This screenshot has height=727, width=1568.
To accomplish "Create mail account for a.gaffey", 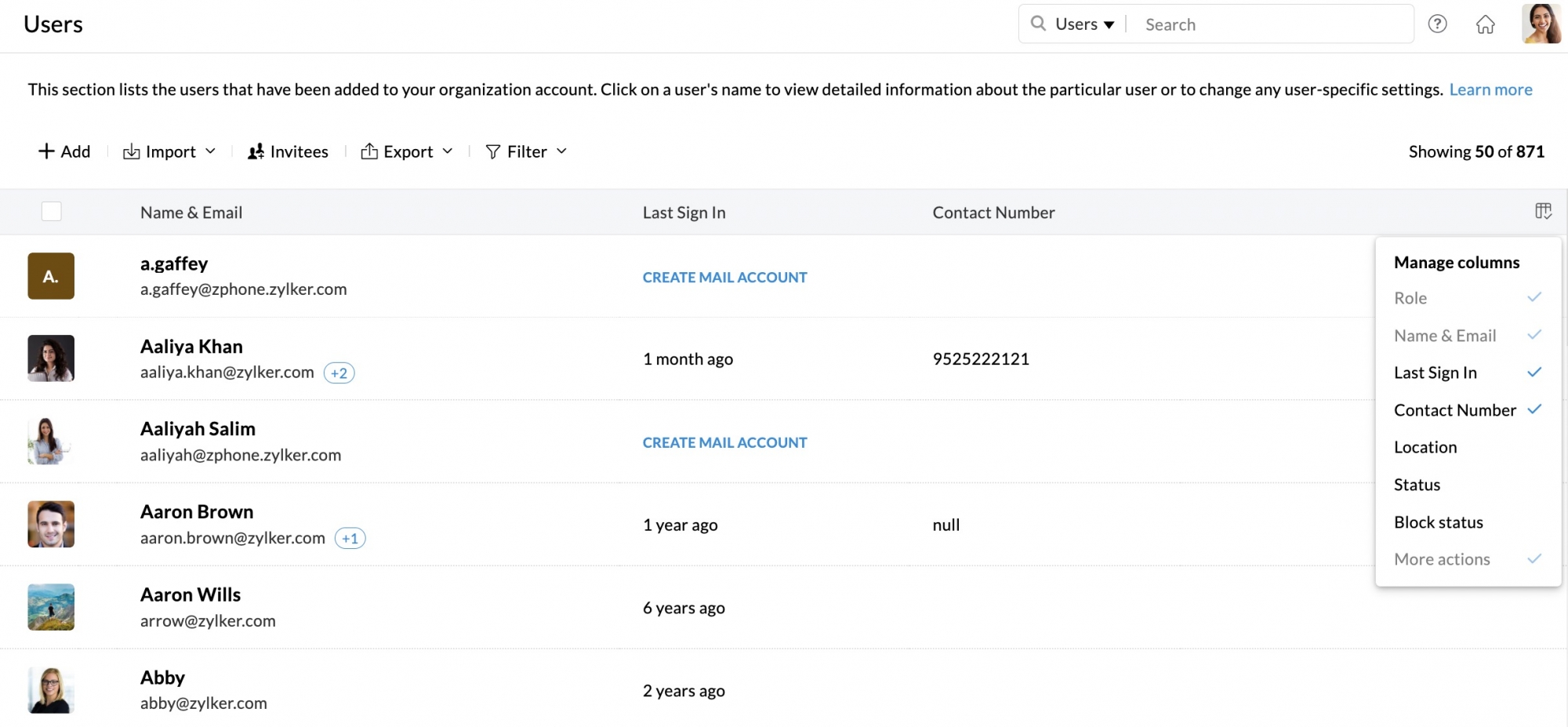I will click(724, 277).
